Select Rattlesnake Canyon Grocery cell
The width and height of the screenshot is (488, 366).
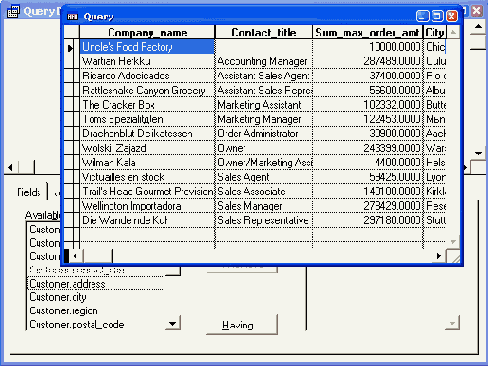point(147,90)
